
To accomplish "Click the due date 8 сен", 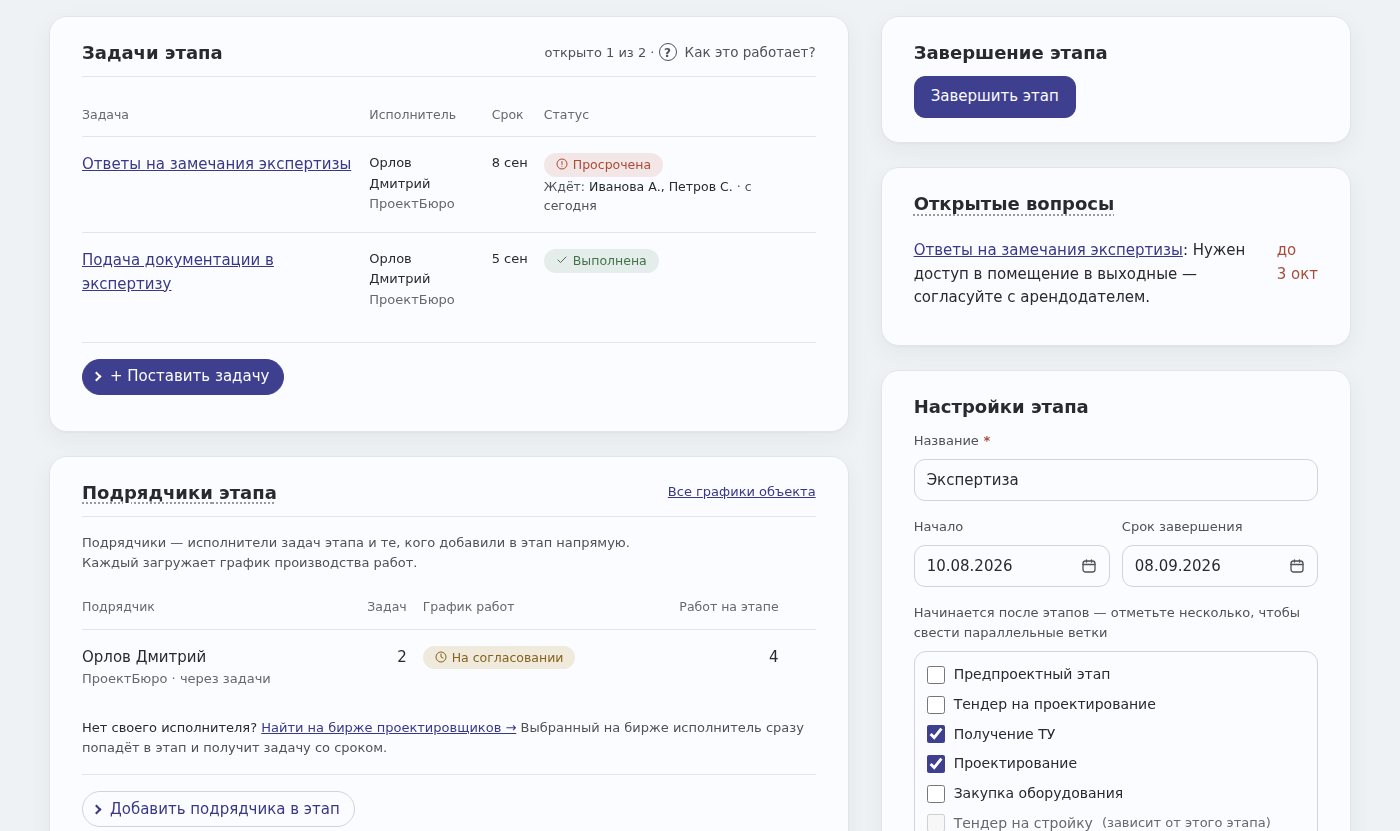I will pos(510,163).
